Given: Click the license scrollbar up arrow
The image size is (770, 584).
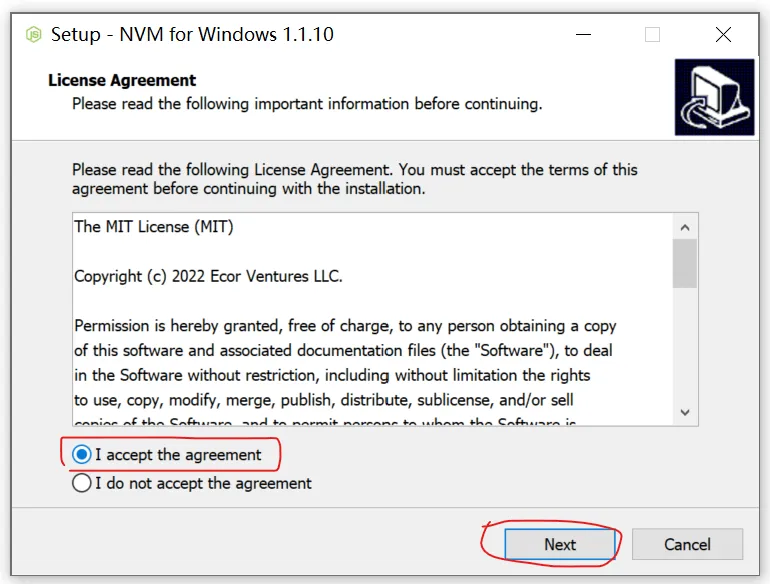Looking at the screenshot, I should [685, 226].
